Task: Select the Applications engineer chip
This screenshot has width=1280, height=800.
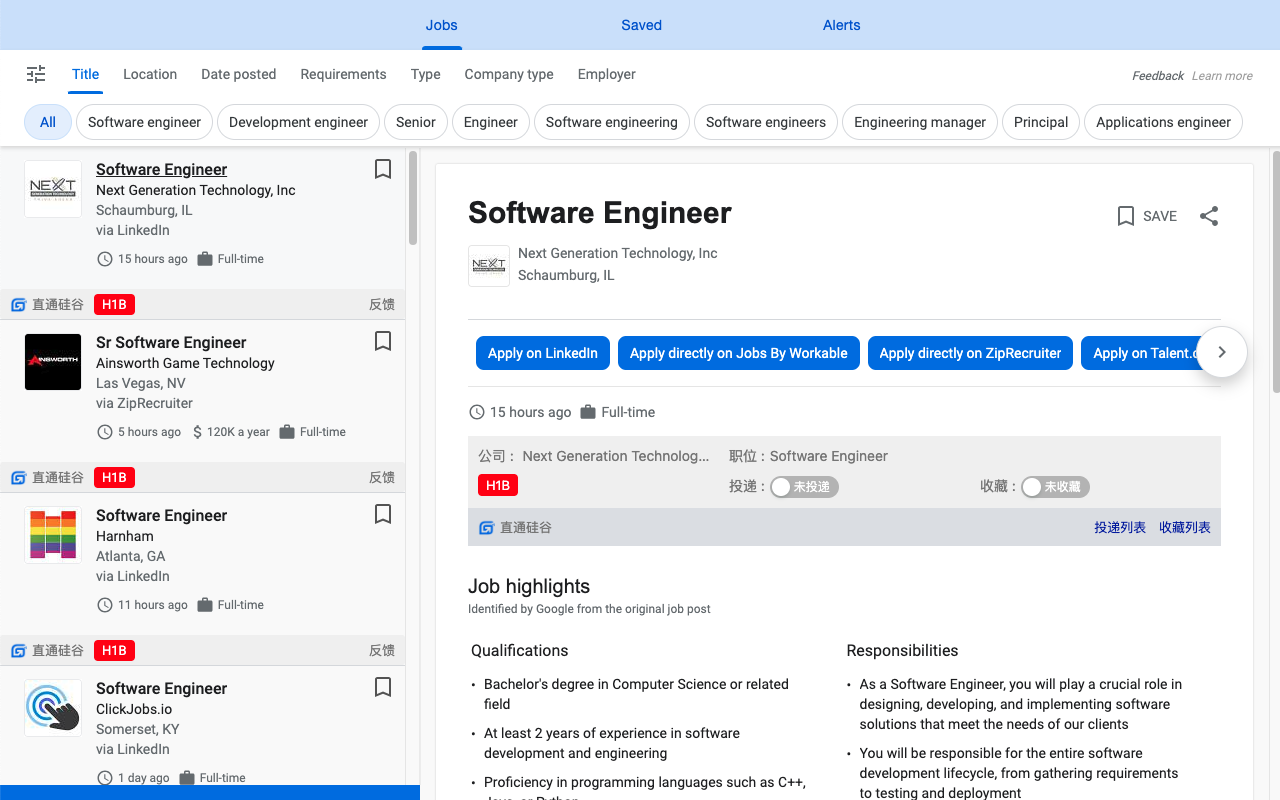Action: click(1163, 122)
